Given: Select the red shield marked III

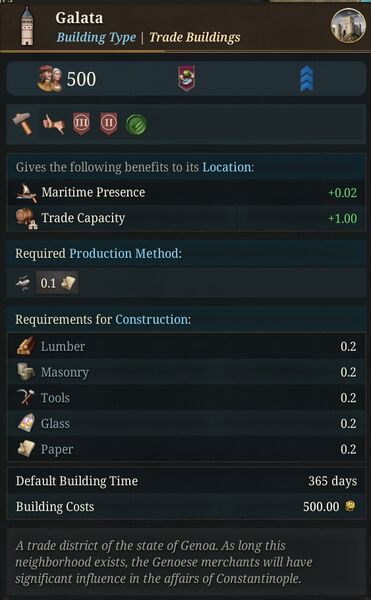Looking at the screenshot, I should 81,124.
